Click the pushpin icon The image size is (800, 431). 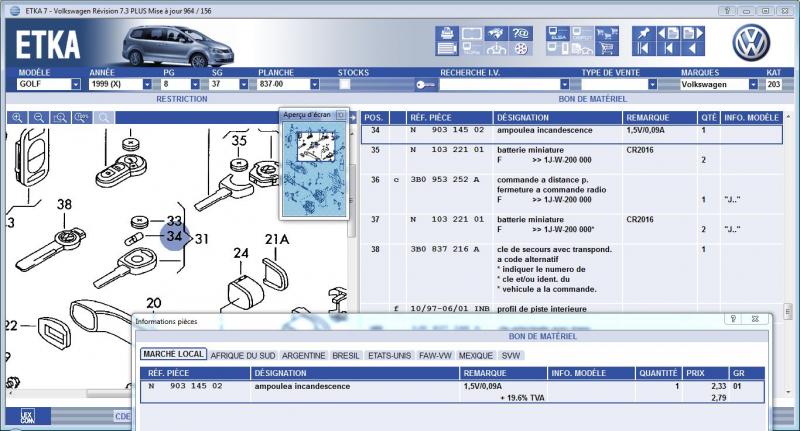coord(643,33)
